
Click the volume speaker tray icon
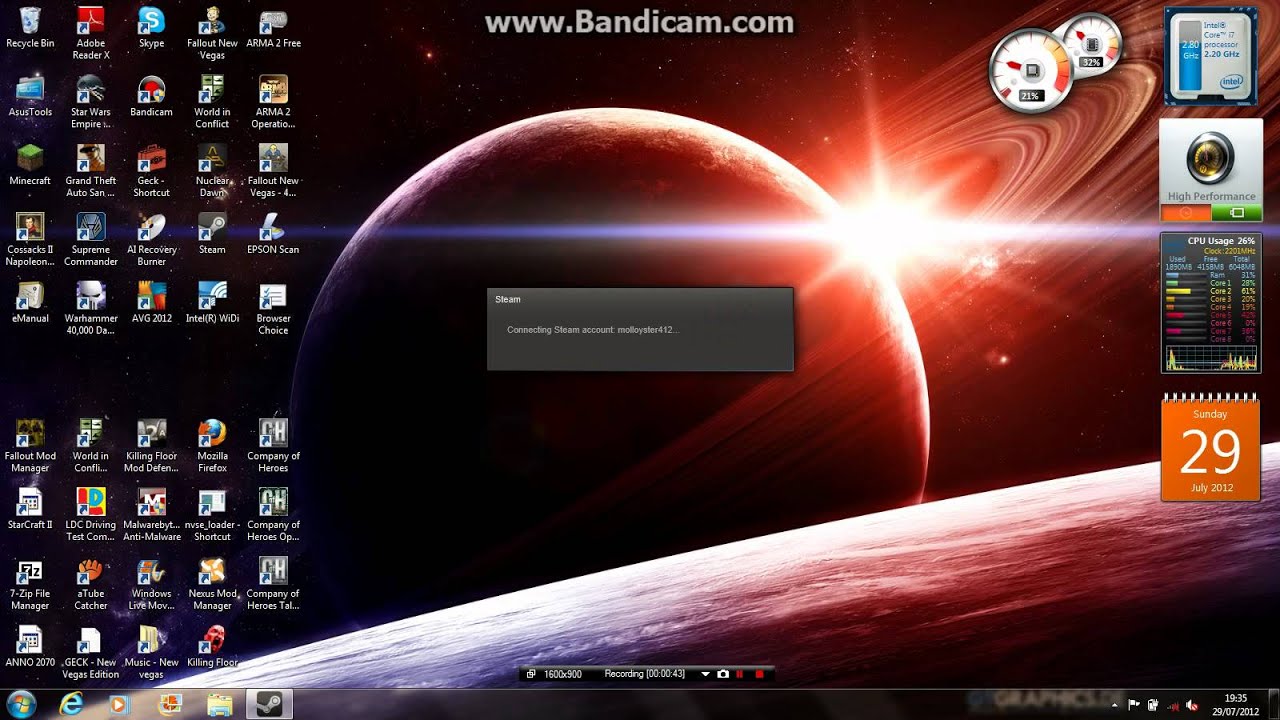(x=1192, y=705)
